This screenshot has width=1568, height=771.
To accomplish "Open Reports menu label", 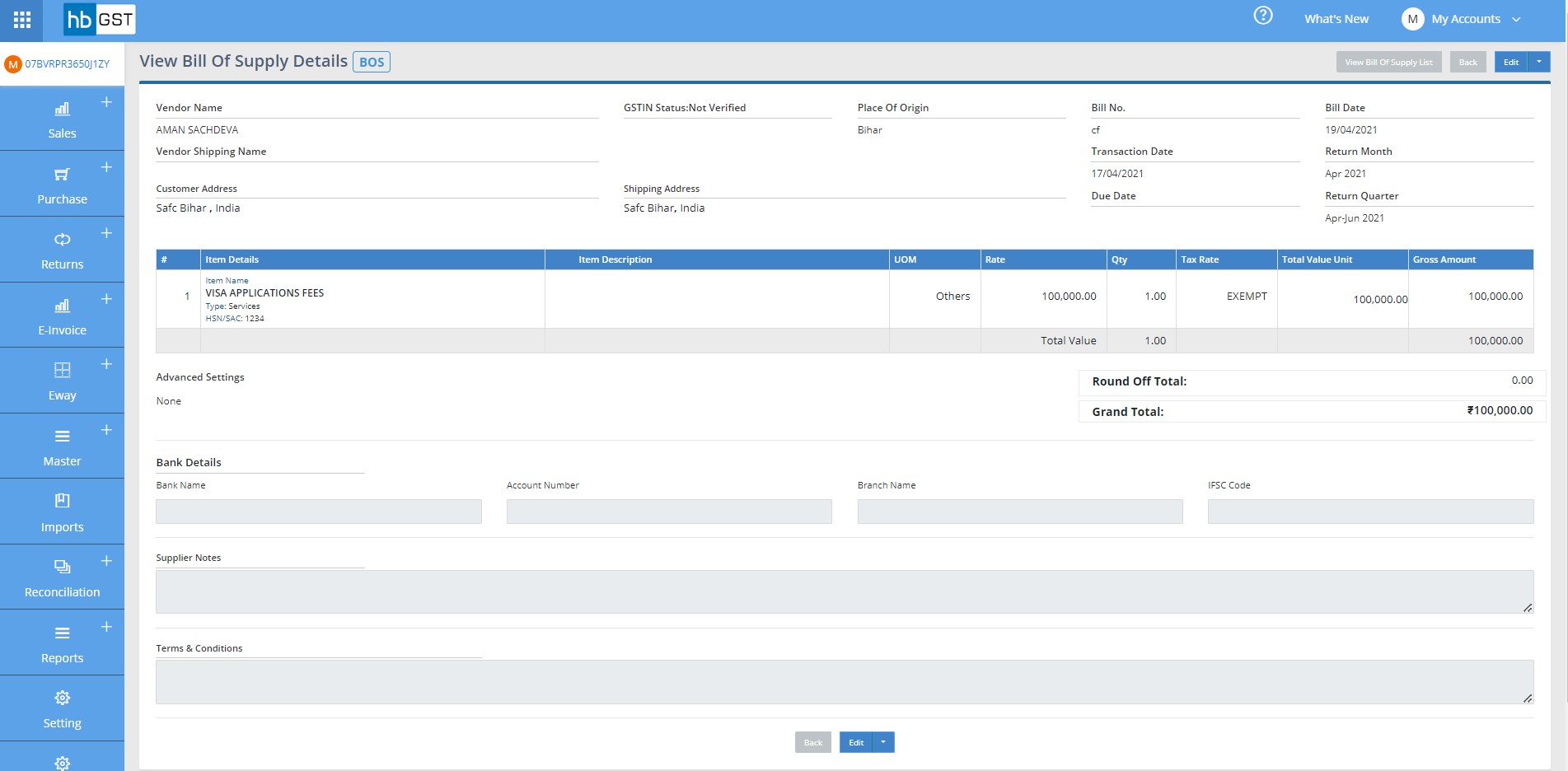I will pos(62,658).
